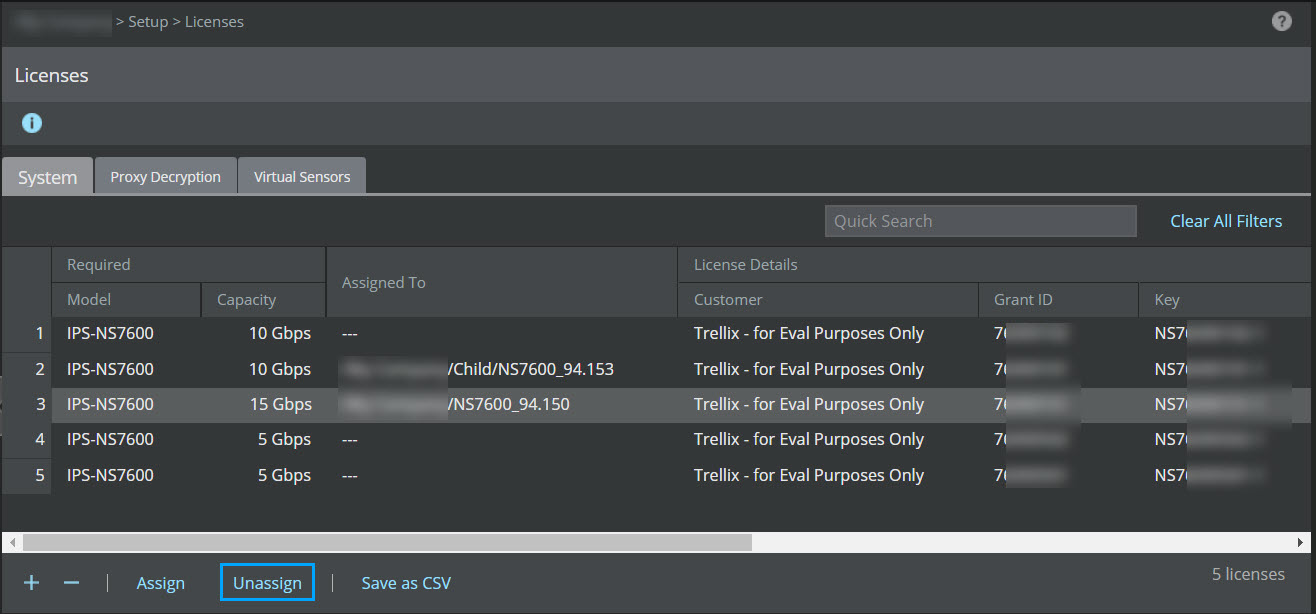Sort by the Model column header
Screen dimensions: 1316x614
point(126,299)
